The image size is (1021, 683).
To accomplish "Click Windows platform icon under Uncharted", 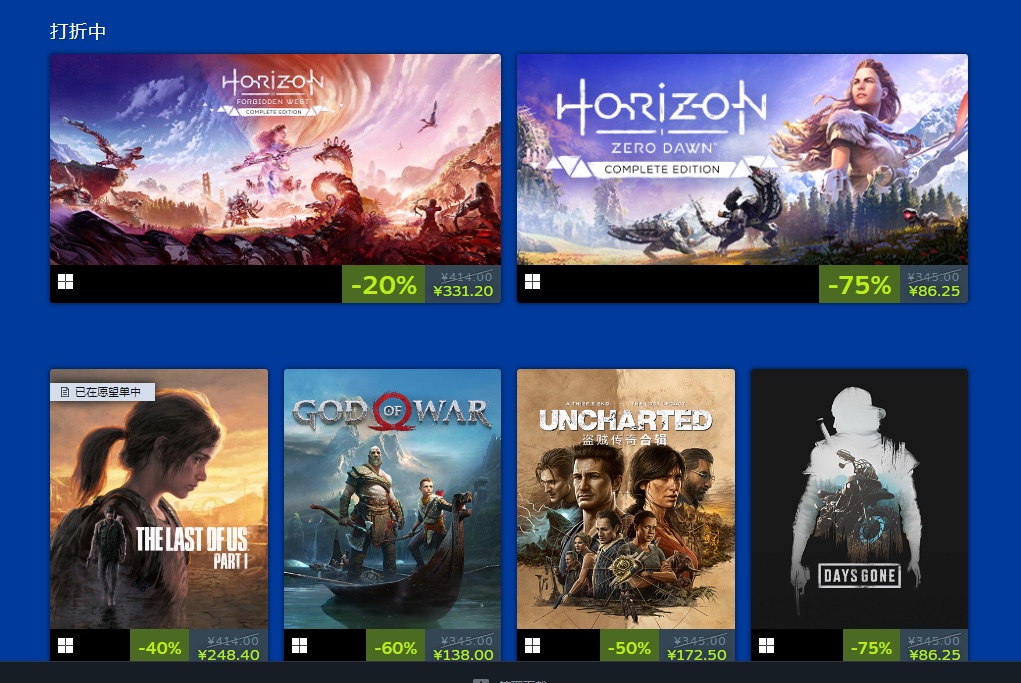I will [x=532, y=645].
